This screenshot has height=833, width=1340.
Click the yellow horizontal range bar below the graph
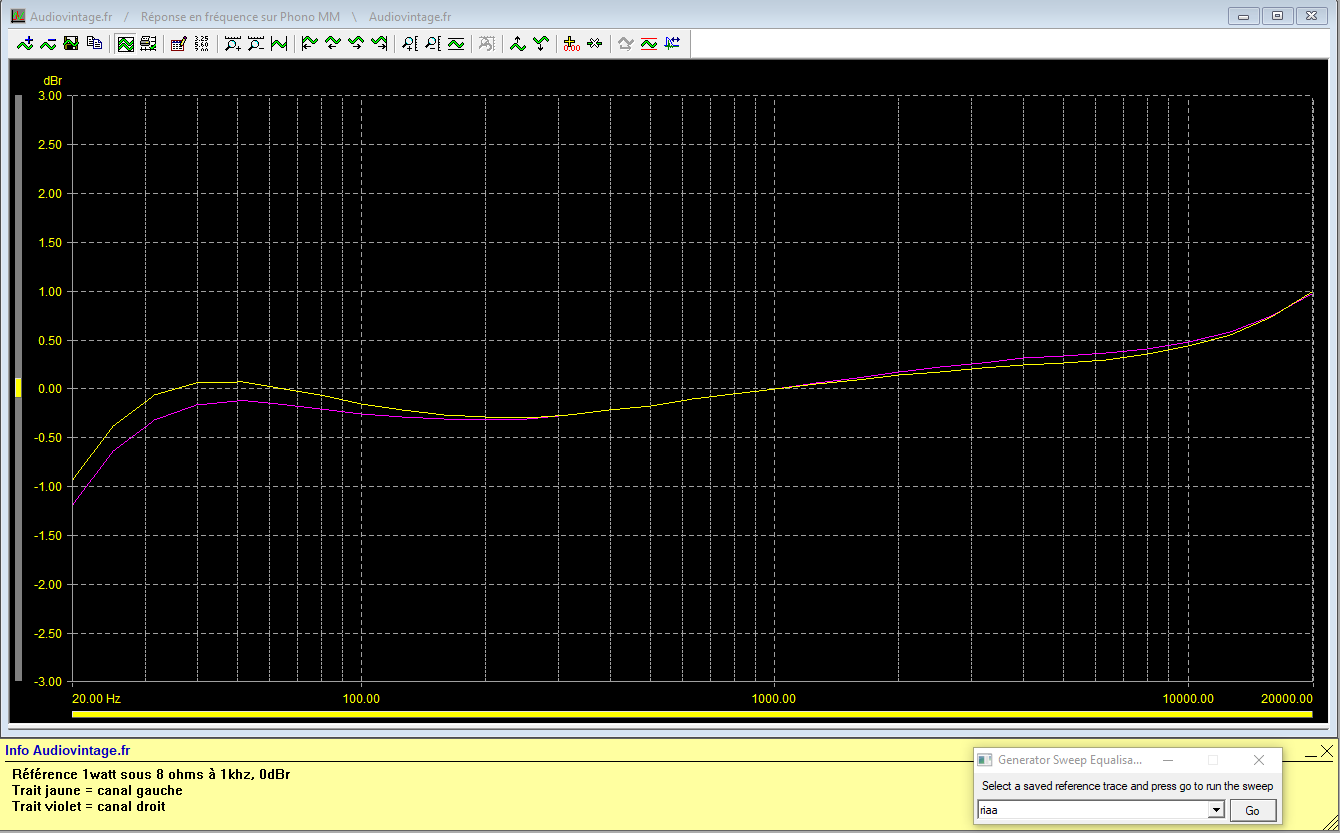point(692,714)
